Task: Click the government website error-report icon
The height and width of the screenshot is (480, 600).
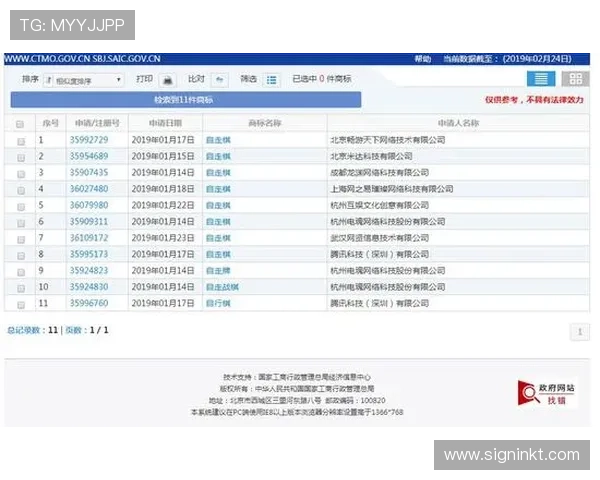Action: (547, 393)
